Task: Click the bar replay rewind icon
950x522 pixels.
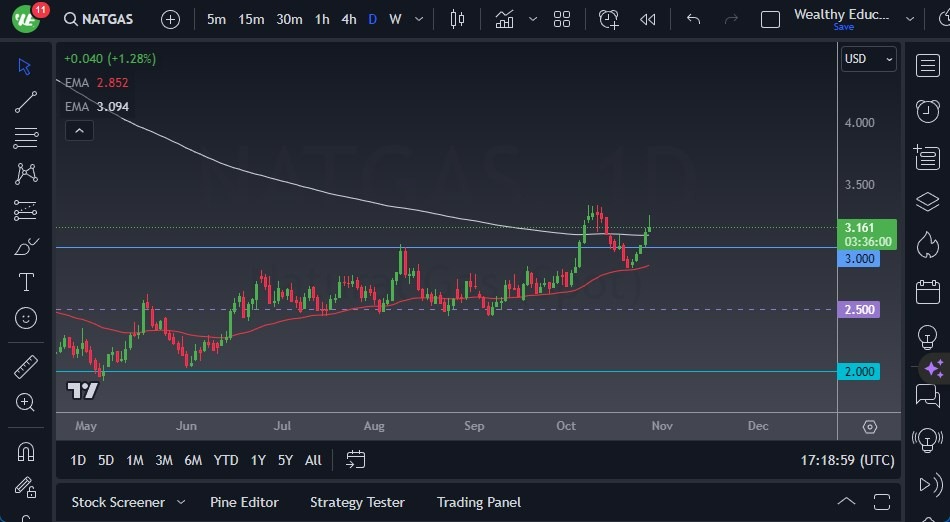Action: (x=648, y=19)
